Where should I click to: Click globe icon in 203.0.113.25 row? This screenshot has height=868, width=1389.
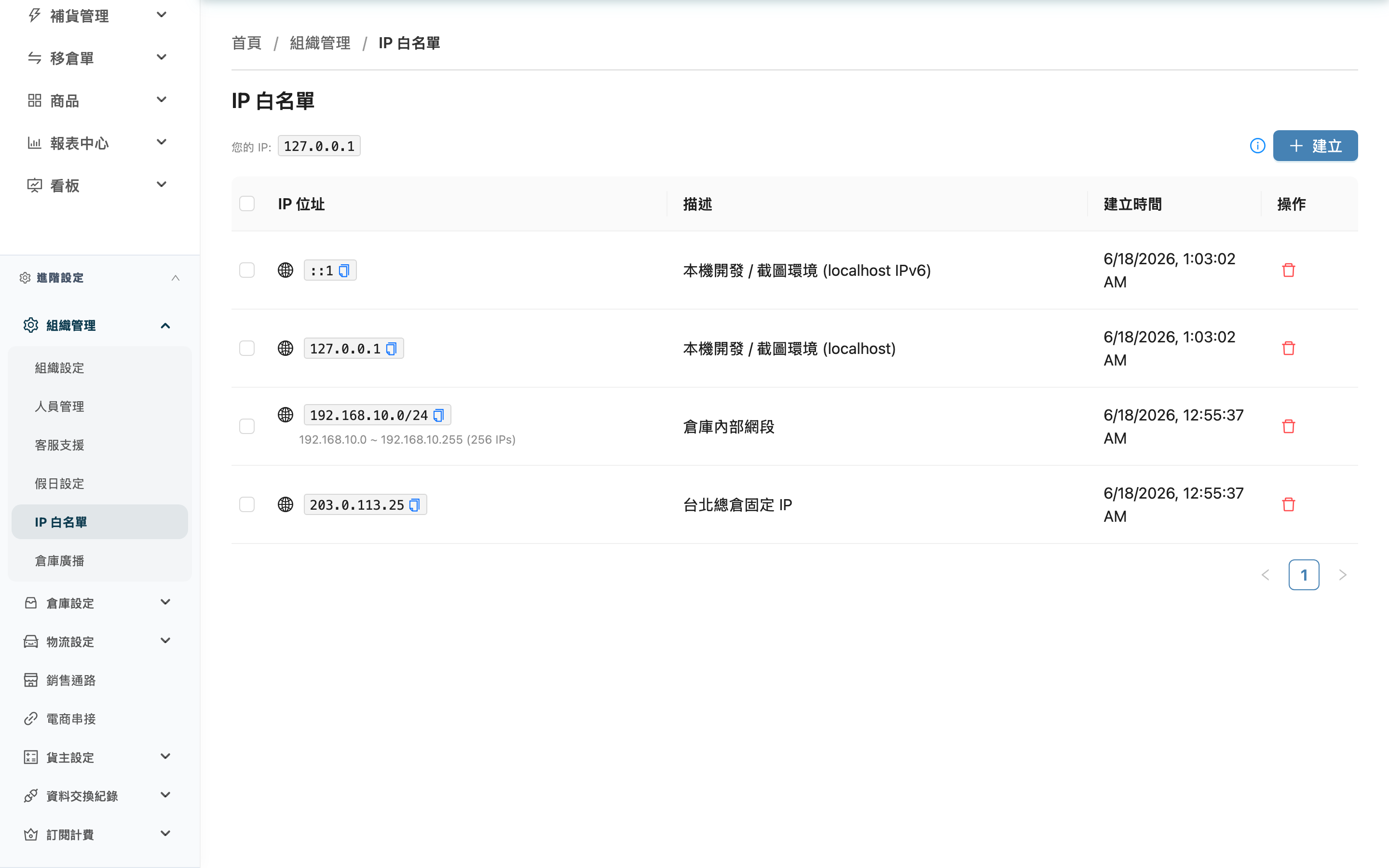tap(285, 504)
